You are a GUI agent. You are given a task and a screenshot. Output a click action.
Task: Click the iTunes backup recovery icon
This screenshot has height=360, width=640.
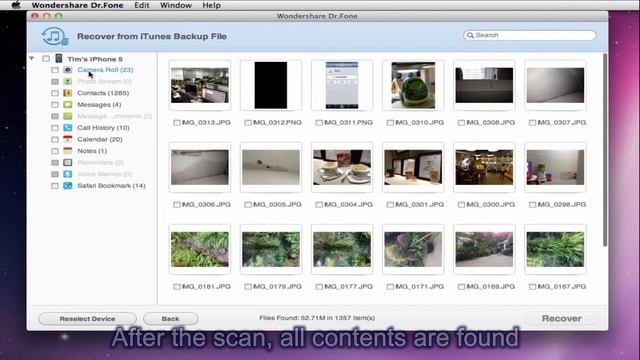coord(54,36)
